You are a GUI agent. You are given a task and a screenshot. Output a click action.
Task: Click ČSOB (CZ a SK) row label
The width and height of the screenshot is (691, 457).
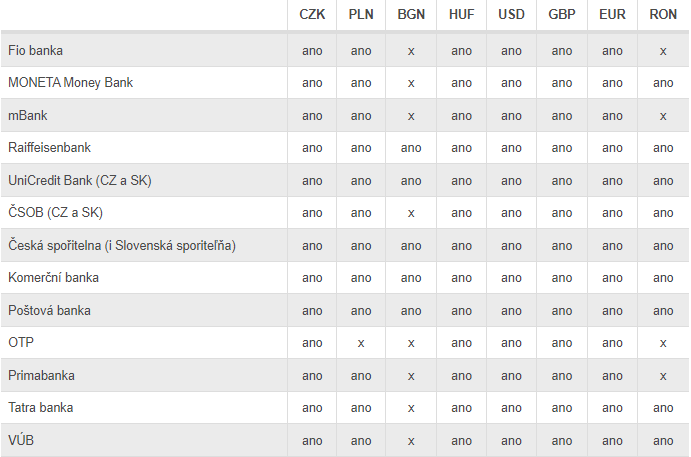[56, 212]
